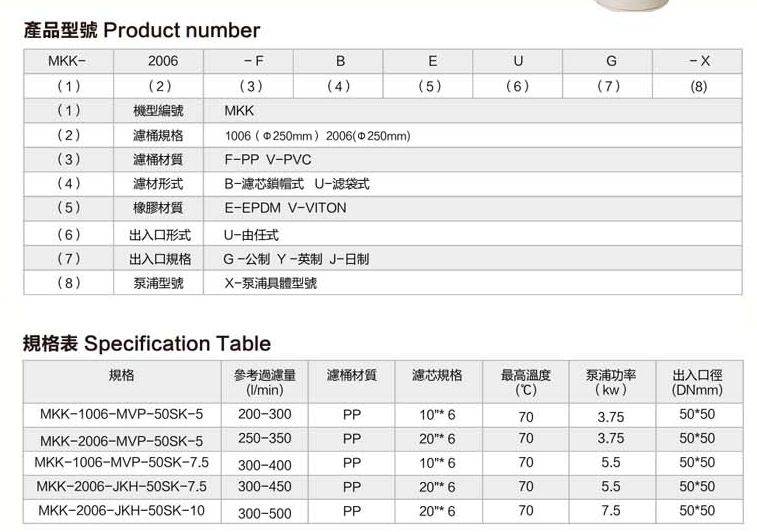Click the MKK-1006-MVP-50SK-5 model row
The height and width of the screenshot is (532, 757).
pos(121,414)
